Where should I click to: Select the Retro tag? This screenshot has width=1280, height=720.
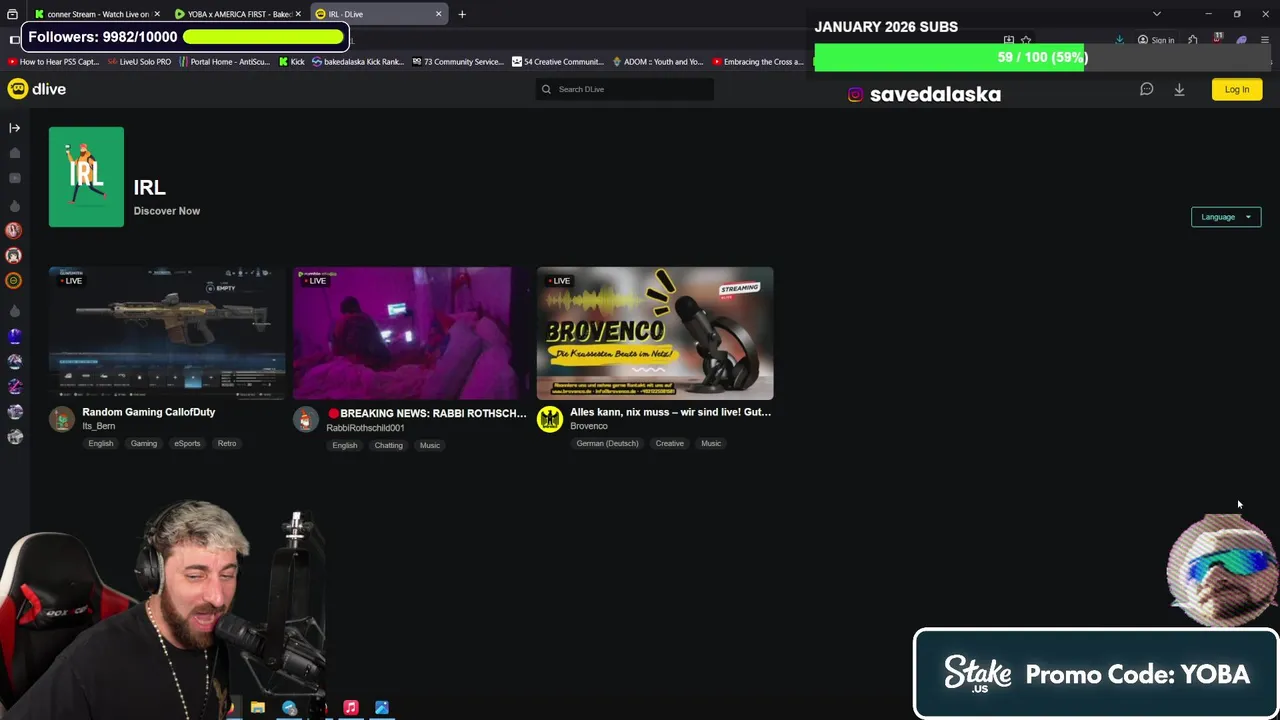(227, 443)
